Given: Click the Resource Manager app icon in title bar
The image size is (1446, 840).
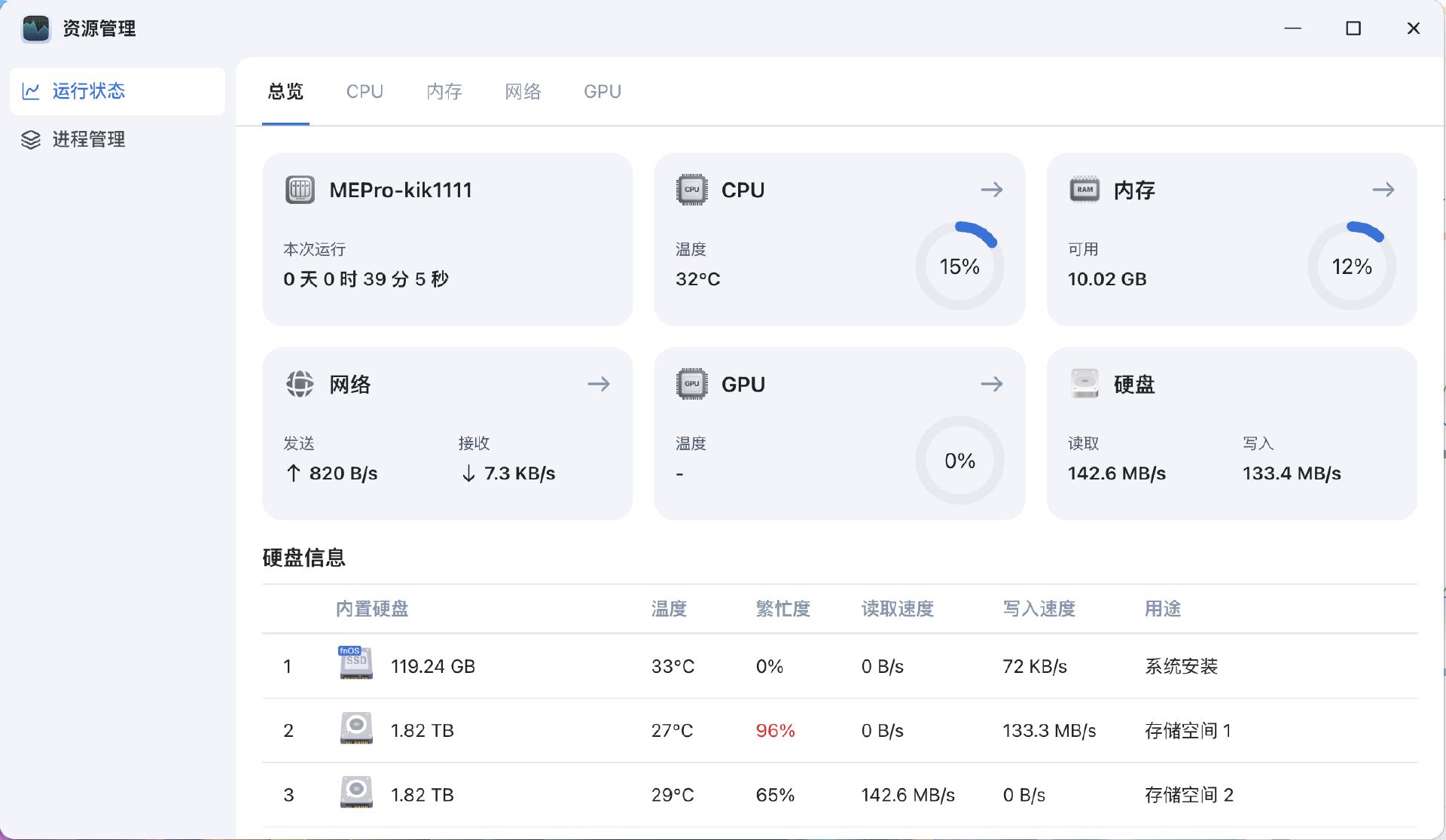Looking at the screenshot, I should tap(35, 29).
